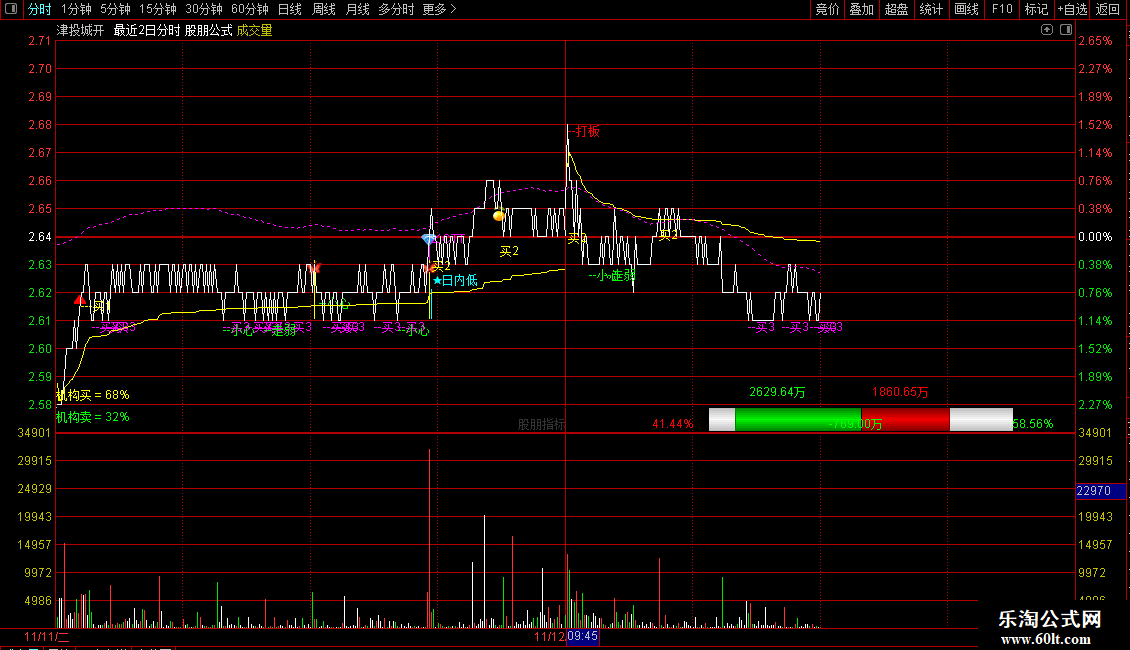Viewport: 1130px width, 650px height.
Task: Expand the 更多 more periods menu
Action: click(x=439, y=9)
